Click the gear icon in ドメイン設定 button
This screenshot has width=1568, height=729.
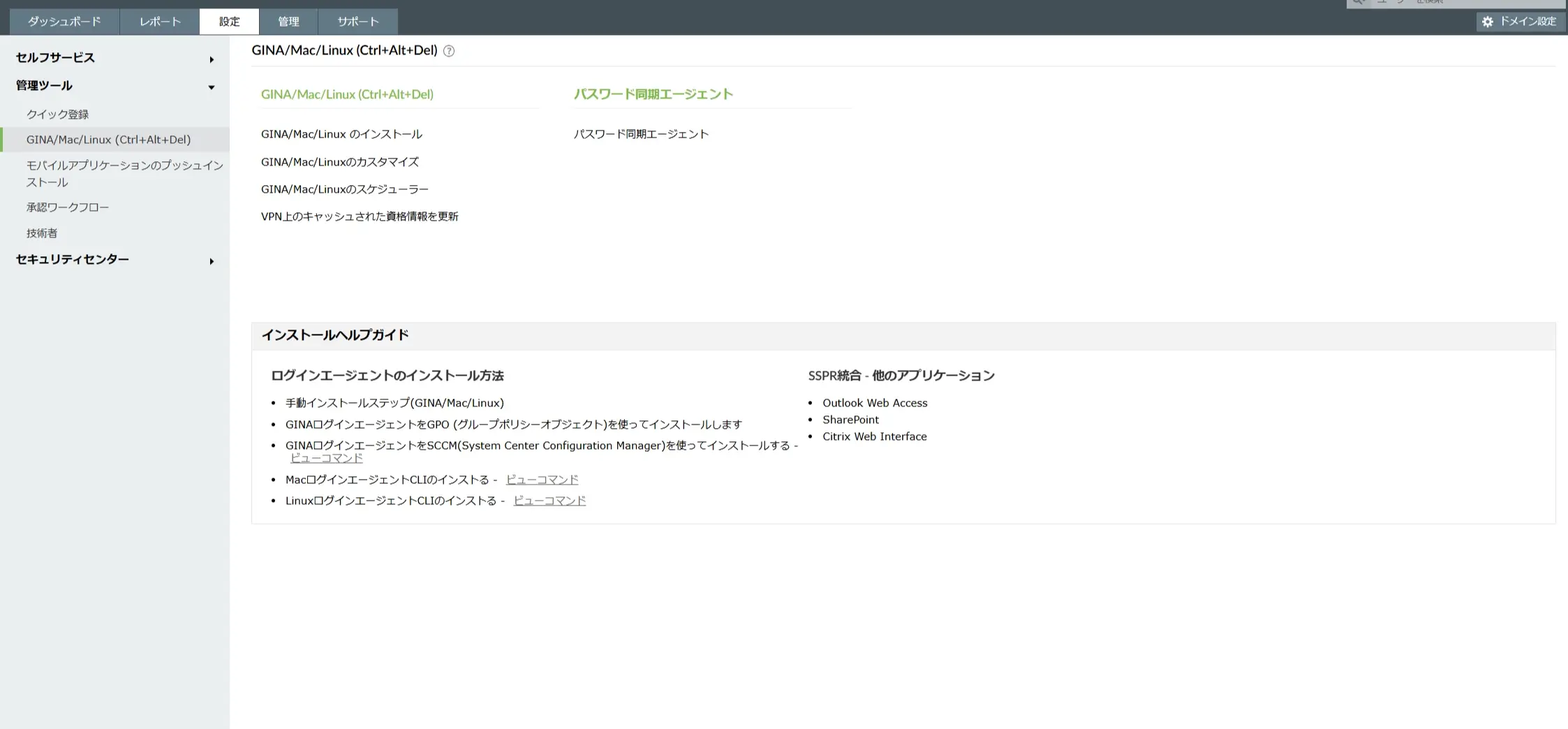click(x=1488, y=22)
